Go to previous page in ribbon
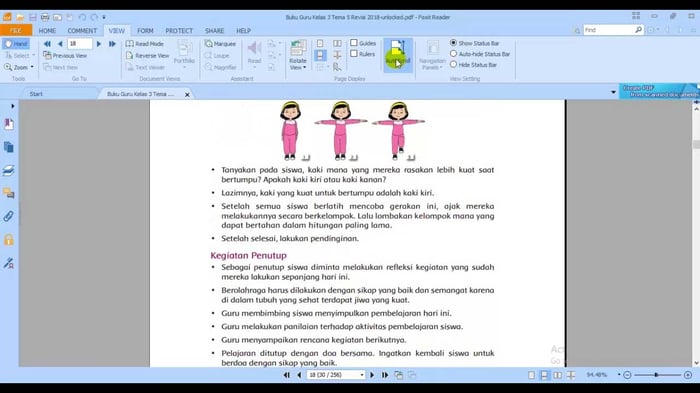The height and width of the screenshot is (393, 700). (60, 44)
